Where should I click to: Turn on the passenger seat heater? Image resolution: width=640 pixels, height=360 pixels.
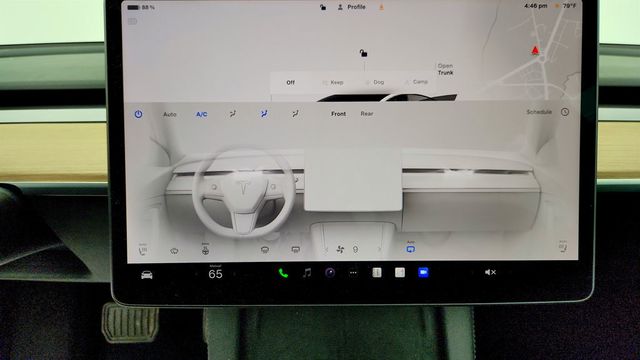563,247
